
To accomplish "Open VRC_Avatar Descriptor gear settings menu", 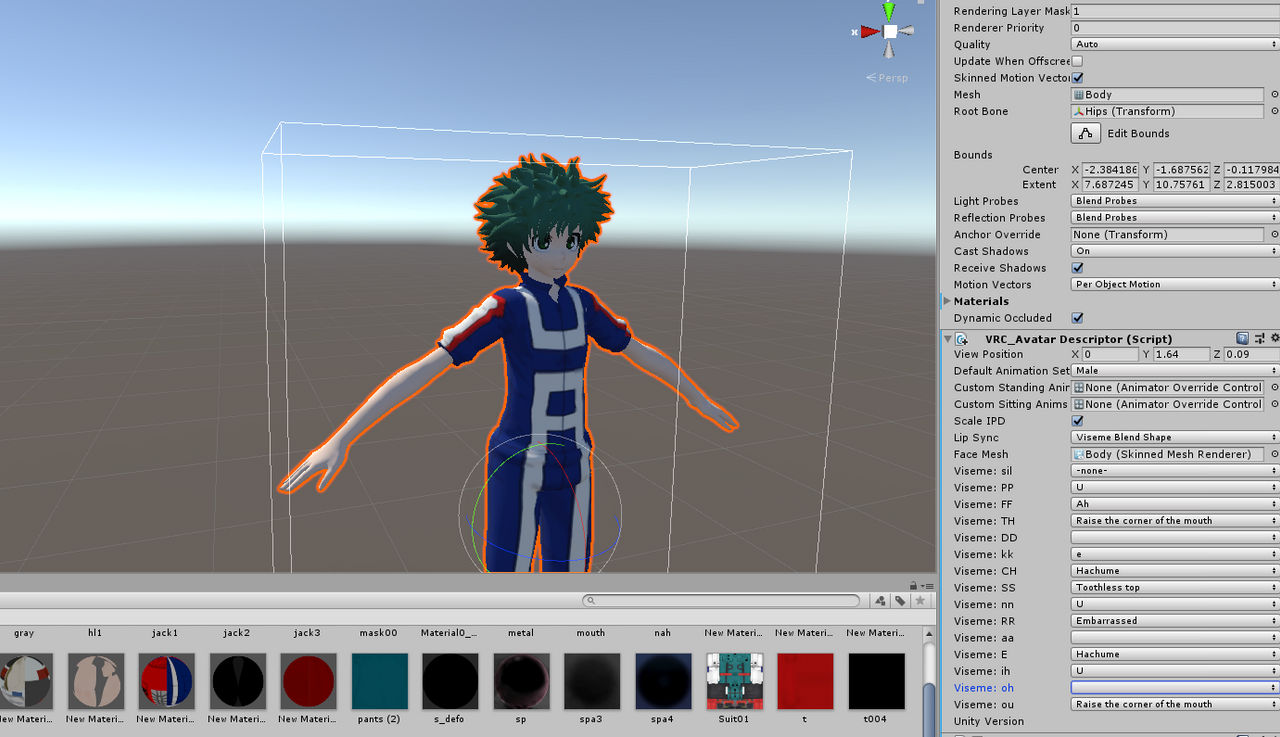I will click(x=1274, y=338).
